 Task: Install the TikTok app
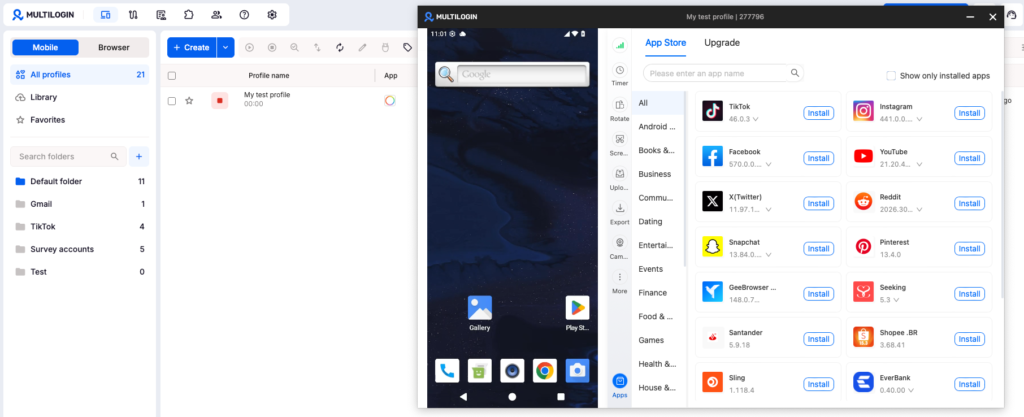818,113
